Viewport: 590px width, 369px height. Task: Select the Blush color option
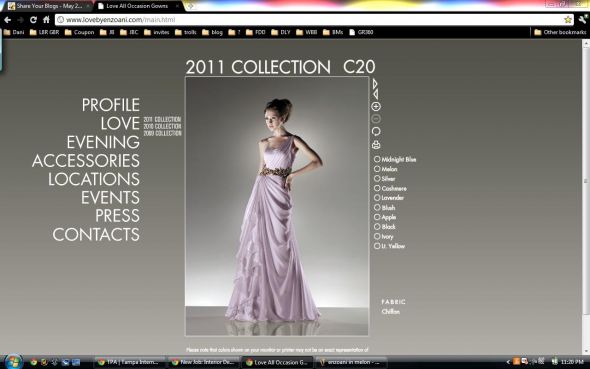pos(385,208)
